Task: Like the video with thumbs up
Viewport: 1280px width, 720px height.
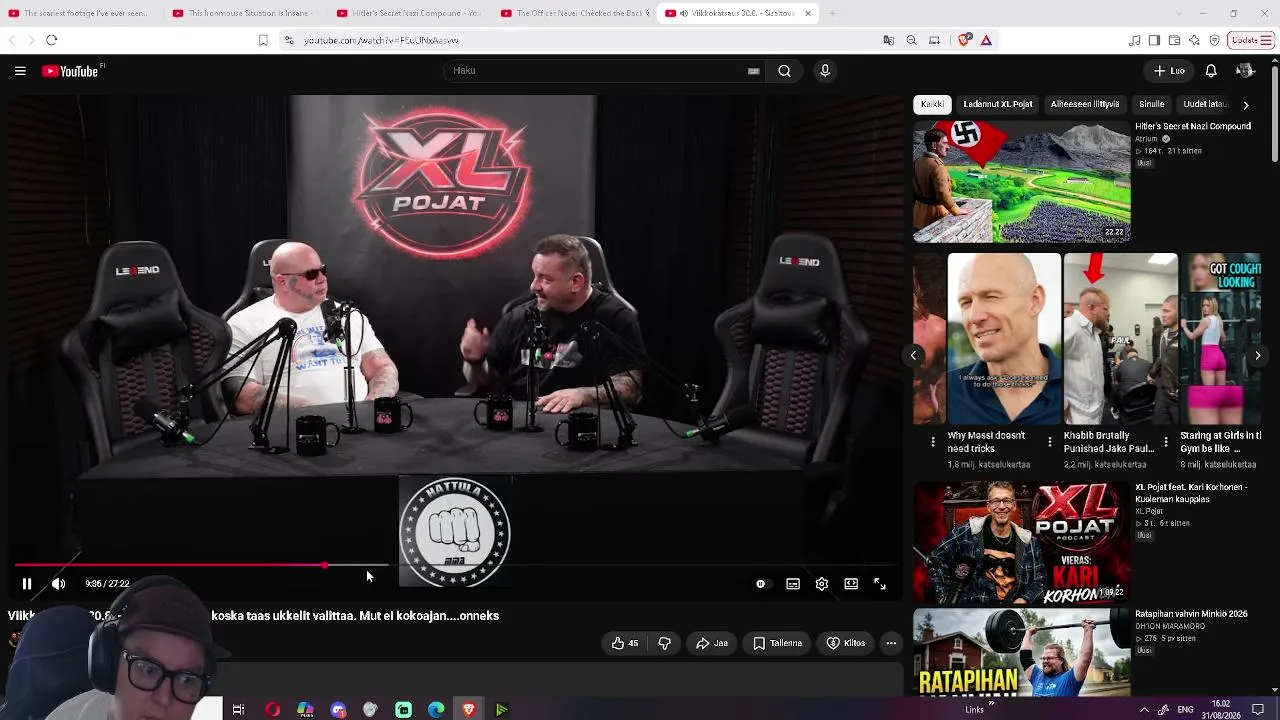Action: tap(625, 643)
